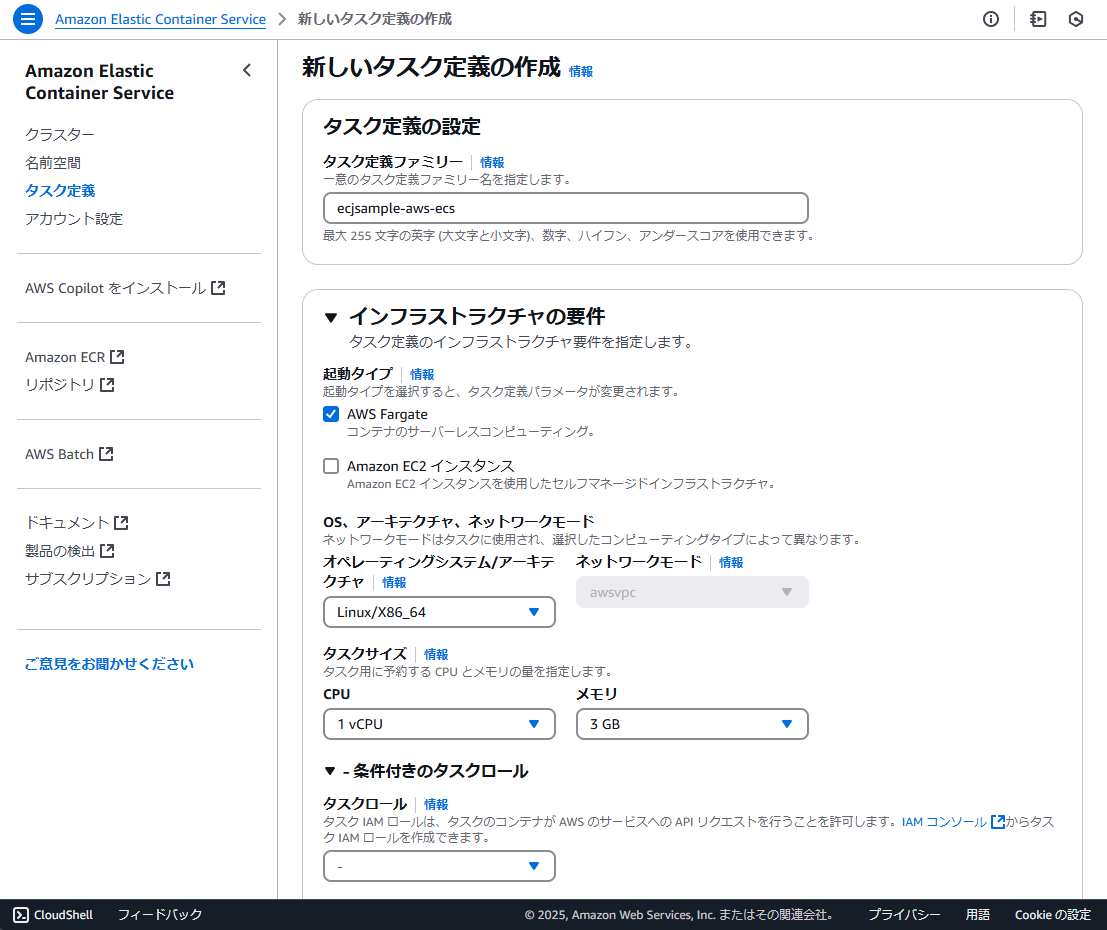The height and width of the screenshot is (930, 1107).
Task: Click 情報 link beside ネットワークモード
Action: (x=731, y=562)
